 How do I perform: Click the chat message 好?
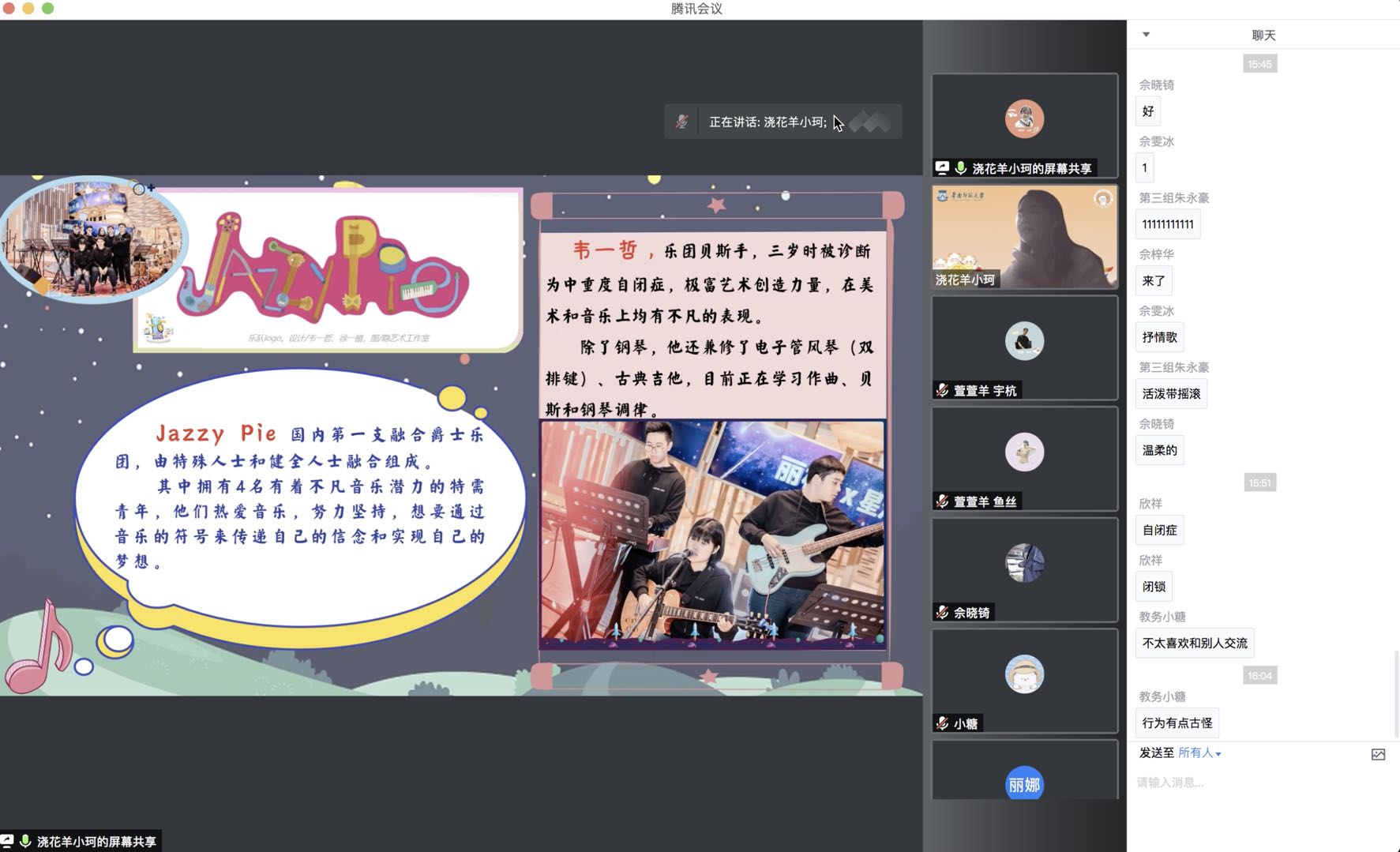[1148, 111]
